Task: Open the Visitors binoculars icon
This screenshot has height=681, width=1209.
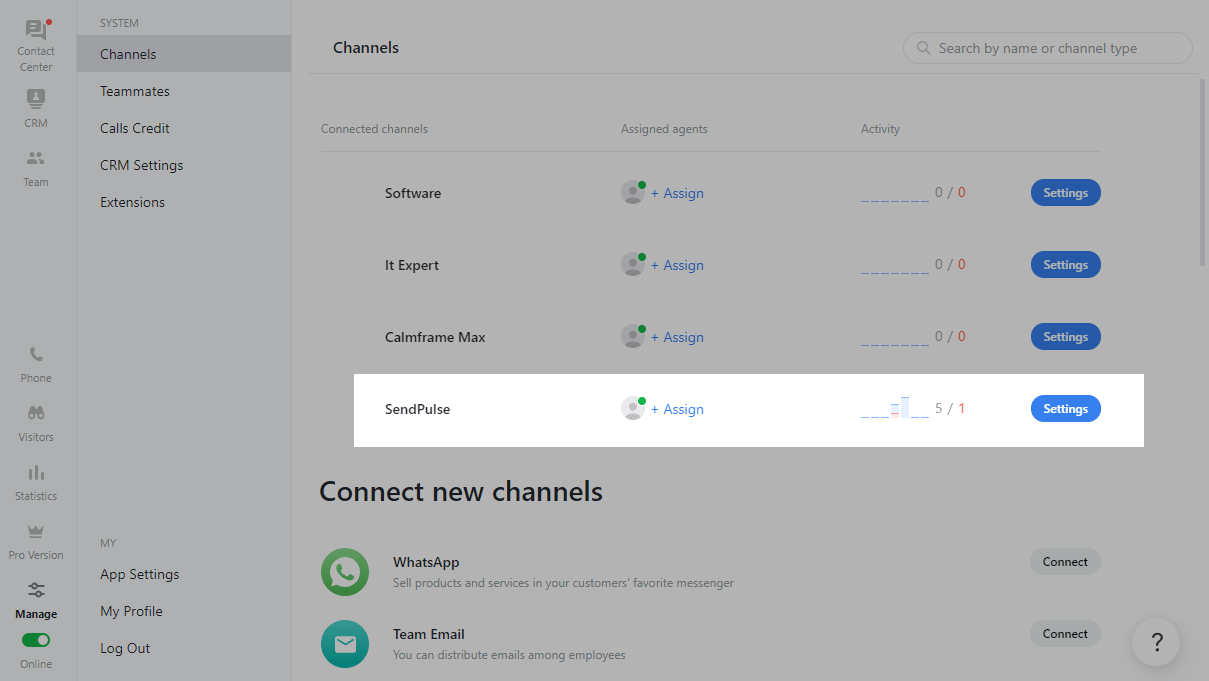Action: tap(36, 413)
